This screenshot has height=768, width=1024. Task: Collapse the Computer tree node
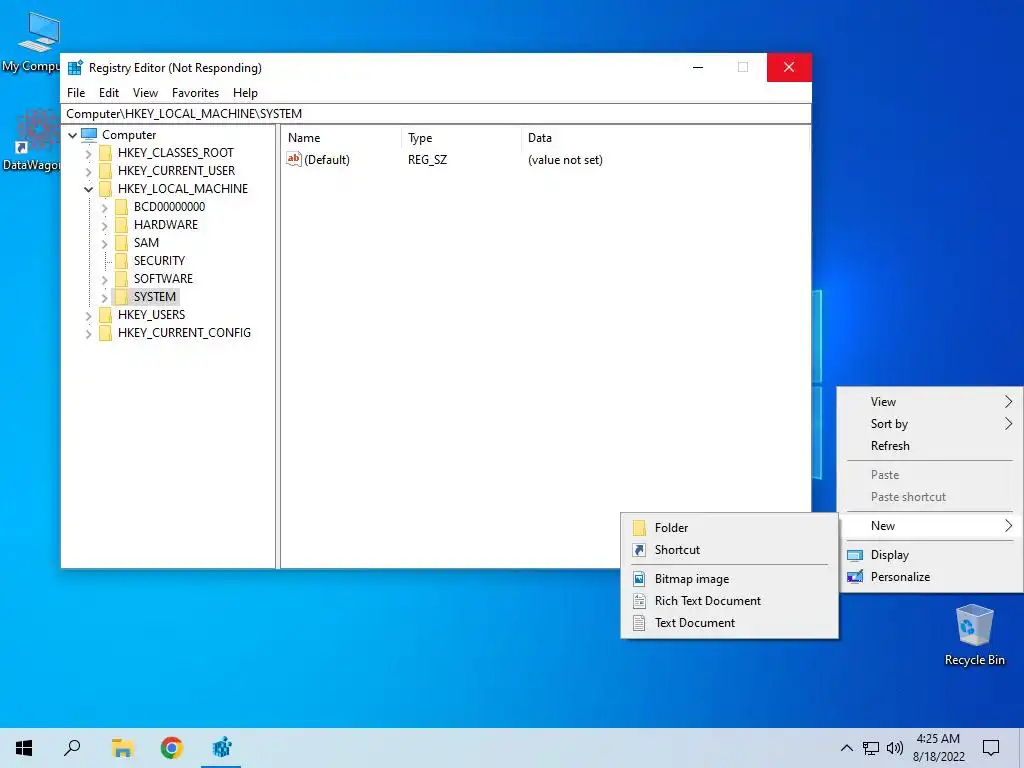(72, 135)
